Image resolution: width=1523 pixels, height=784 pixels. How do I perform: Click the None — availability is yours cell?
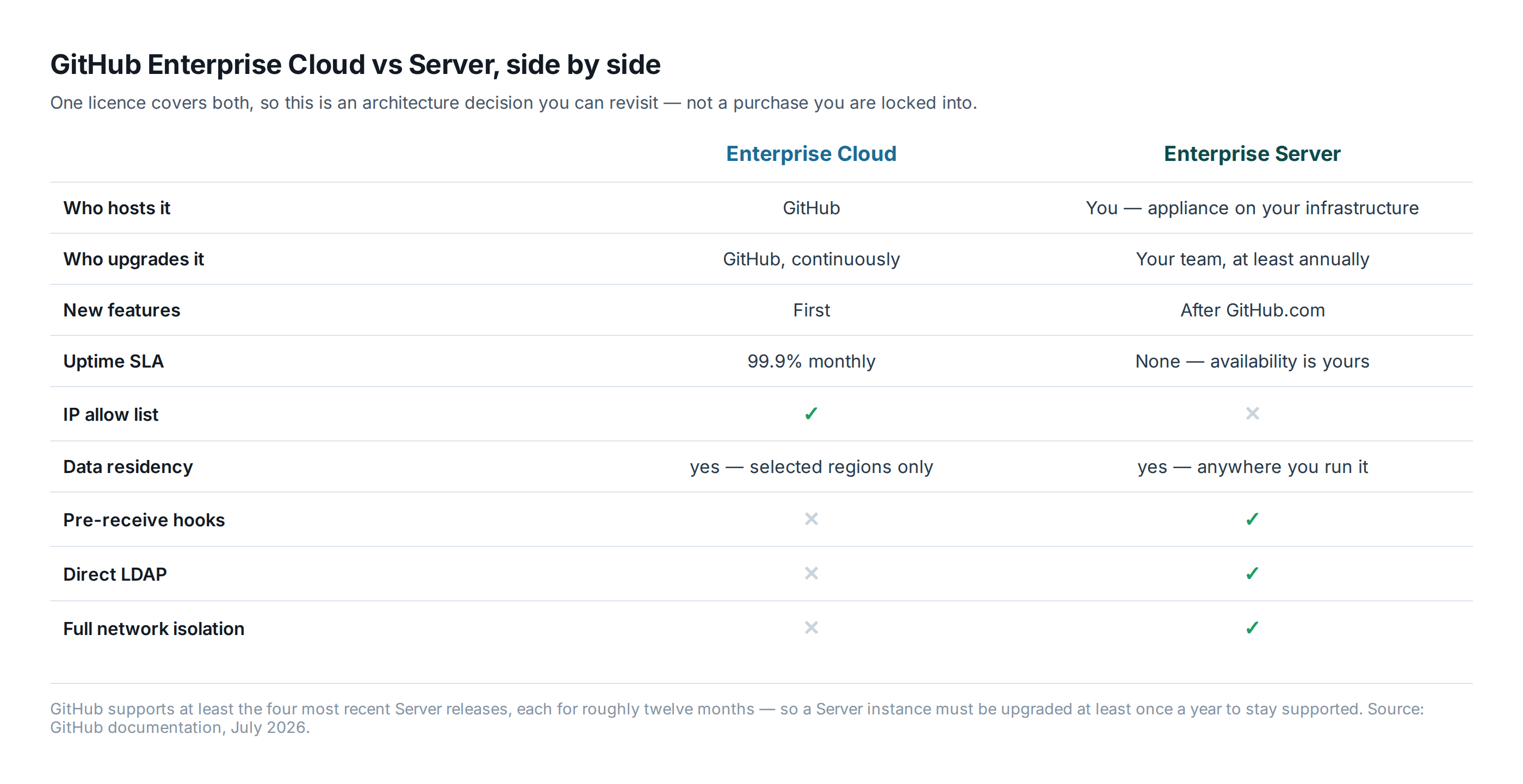coord(1252,361)
